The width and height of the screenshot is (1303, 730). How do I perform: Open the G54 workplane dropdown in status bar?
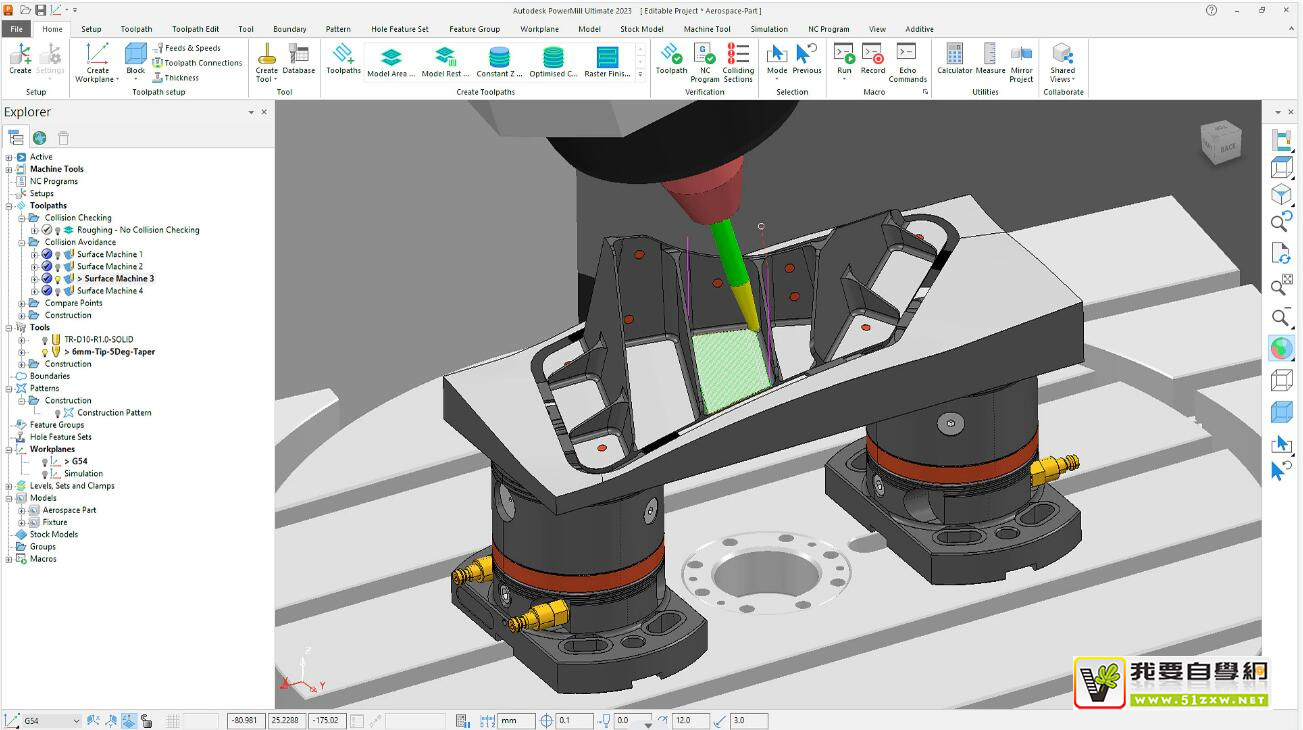click(x=75, y=721)
